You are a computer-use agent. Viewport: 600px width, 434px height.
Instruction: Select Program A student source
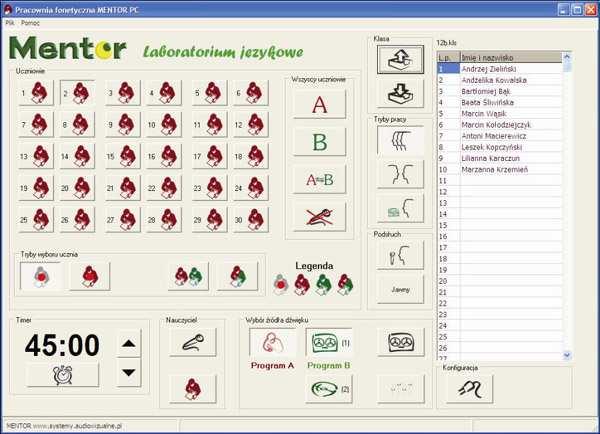272,342
